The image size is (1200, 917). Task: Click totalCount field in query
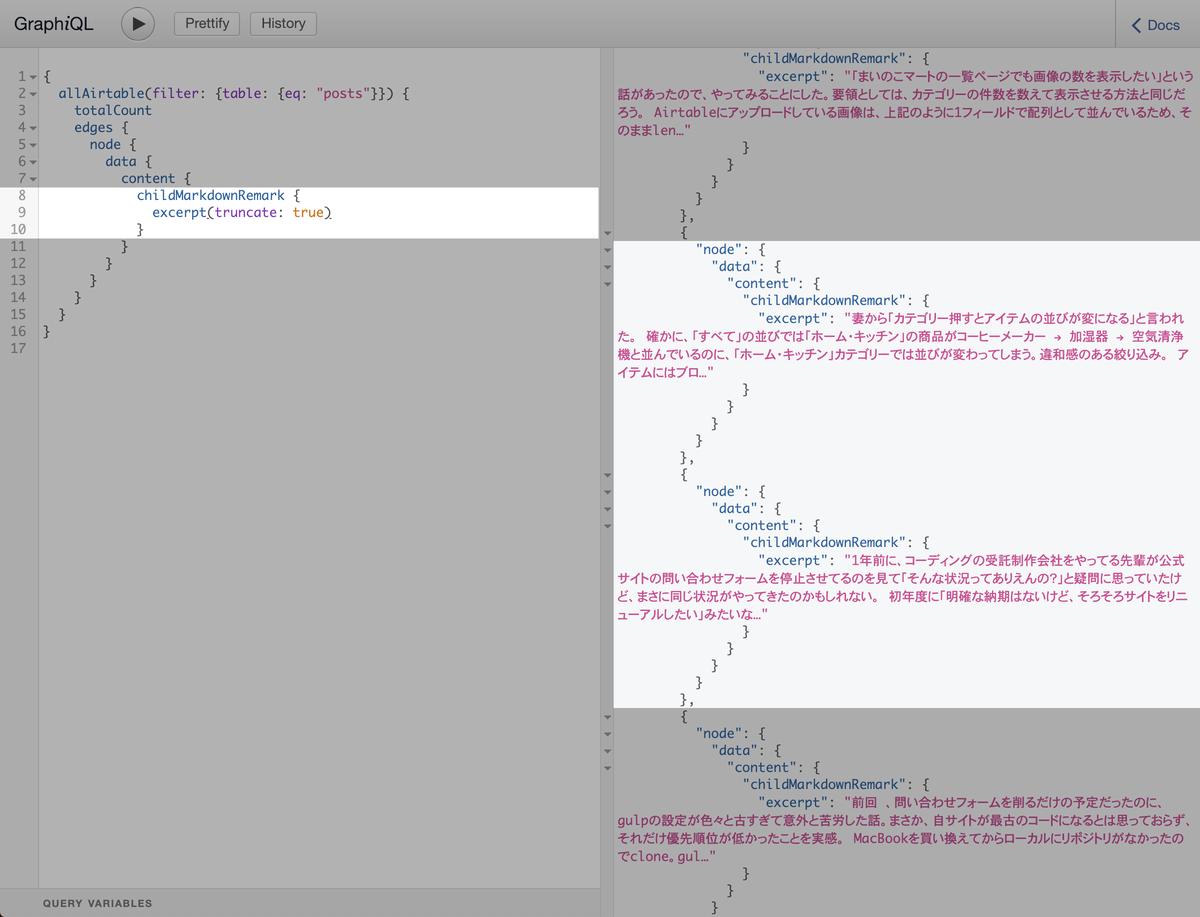tap(113, 111)
